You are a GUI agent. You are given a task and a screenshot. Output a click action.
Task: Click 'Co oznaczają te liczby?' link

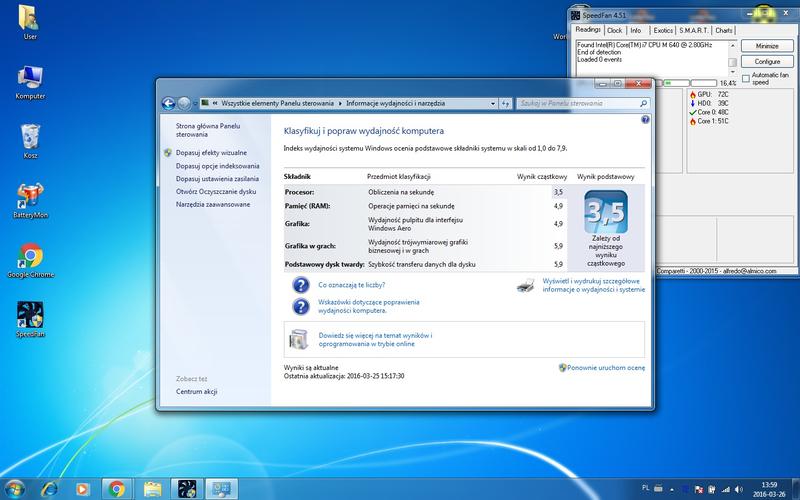[x=352, y=285]
